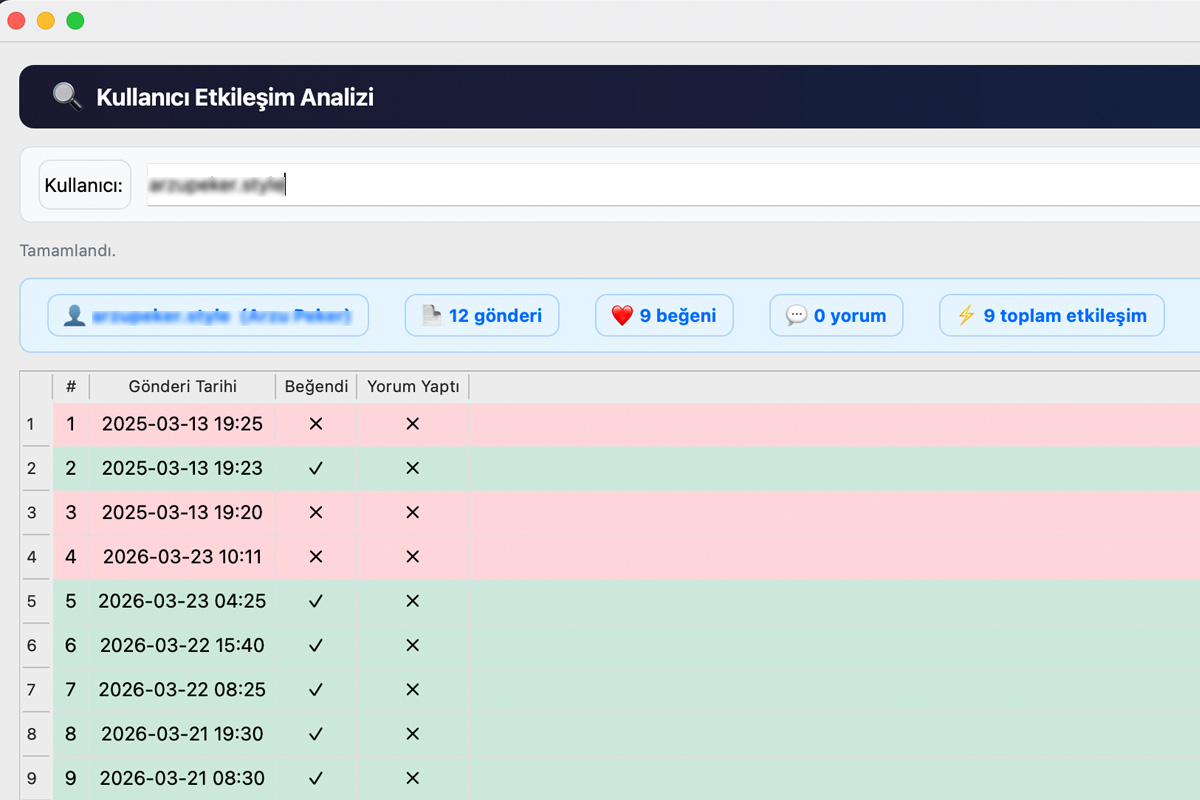The width and height of the screenshot is (1200, 800).
Task: Focus the Kullanıcı username input field
Action: (670, 185)
